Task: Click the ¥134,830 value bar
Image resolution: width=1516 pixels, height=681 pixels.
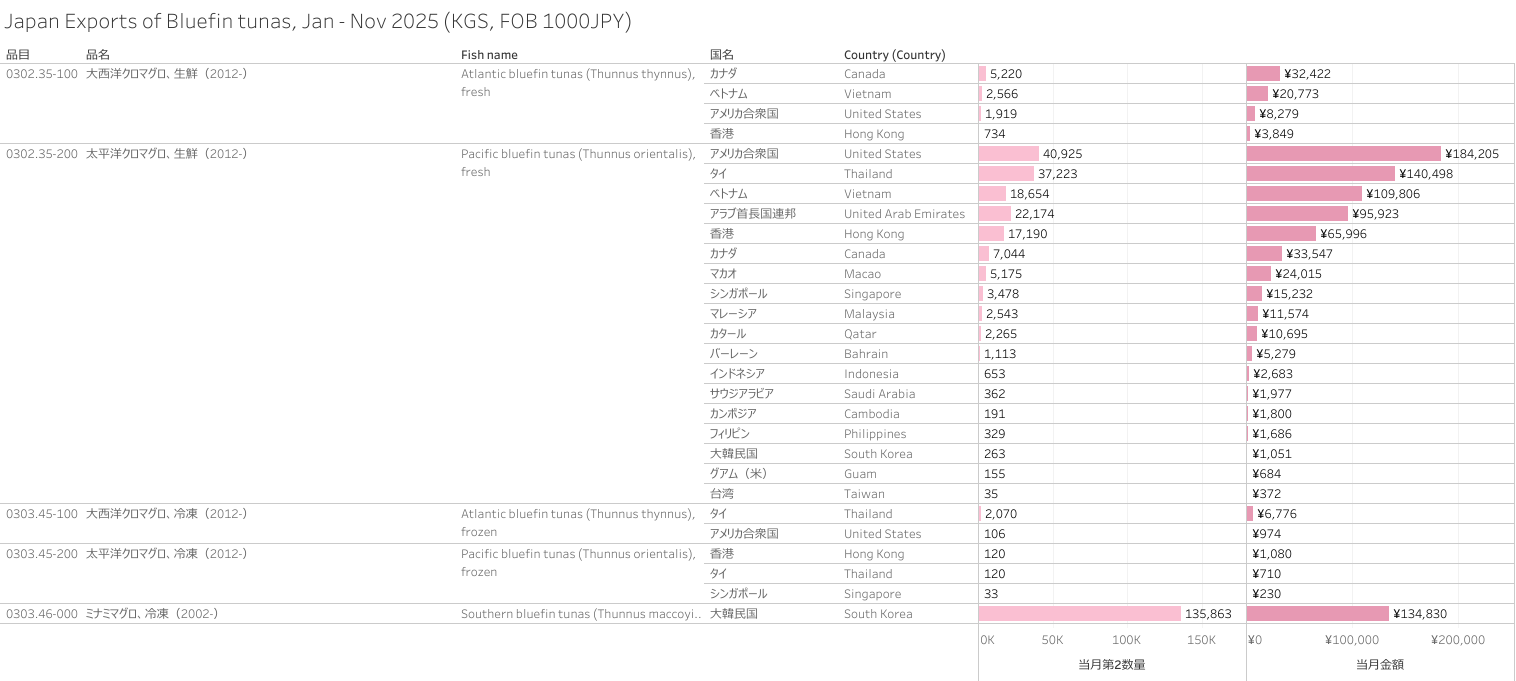Action: click(x=1317, y=614)
